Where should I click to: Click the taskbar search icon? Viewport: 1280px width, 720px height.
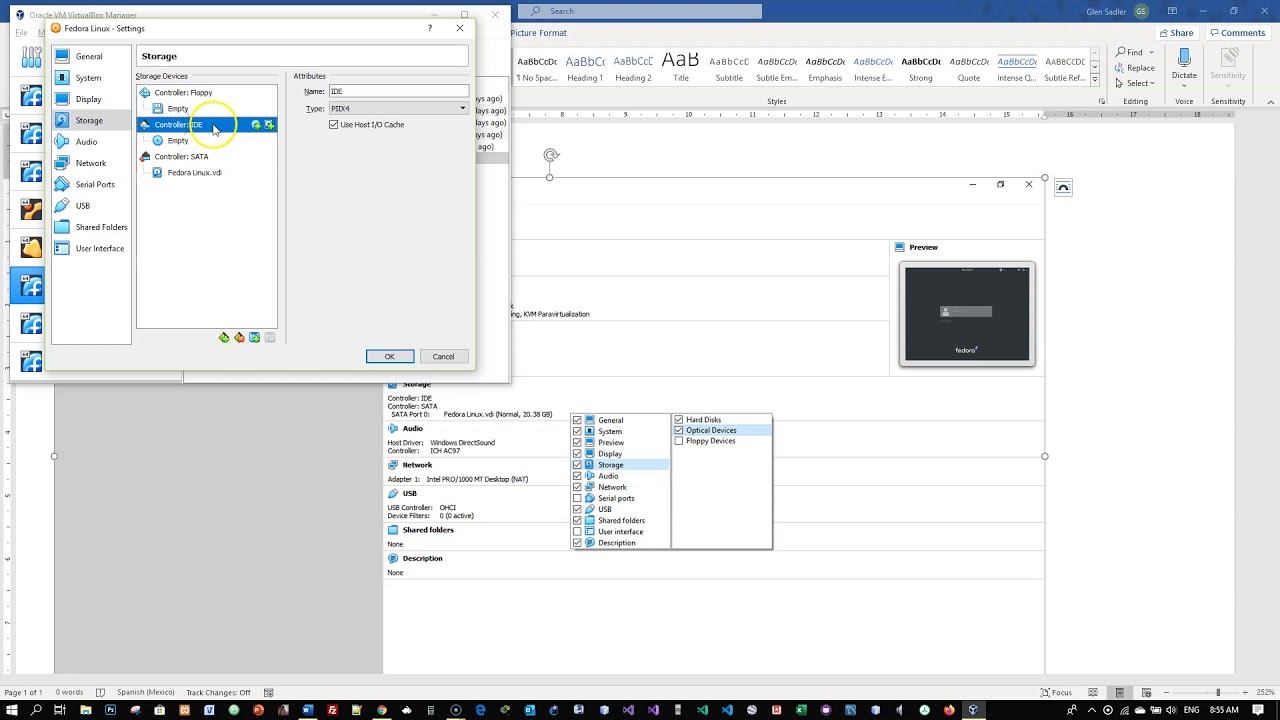coord(36,710)
